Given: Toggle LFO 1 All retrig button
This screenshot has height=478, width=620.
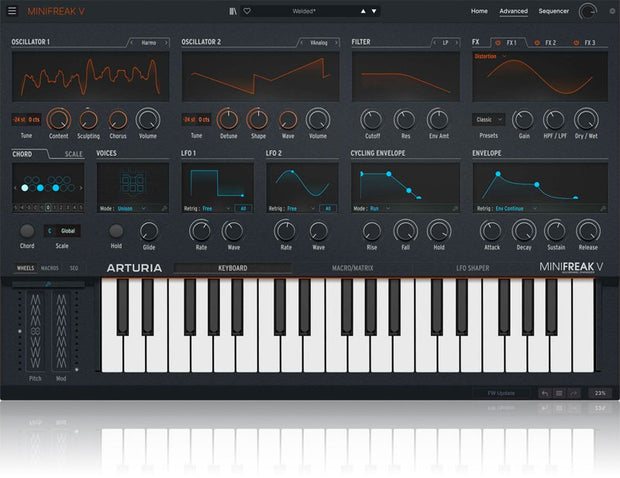Looking at the screenshot, I should 243,208.
